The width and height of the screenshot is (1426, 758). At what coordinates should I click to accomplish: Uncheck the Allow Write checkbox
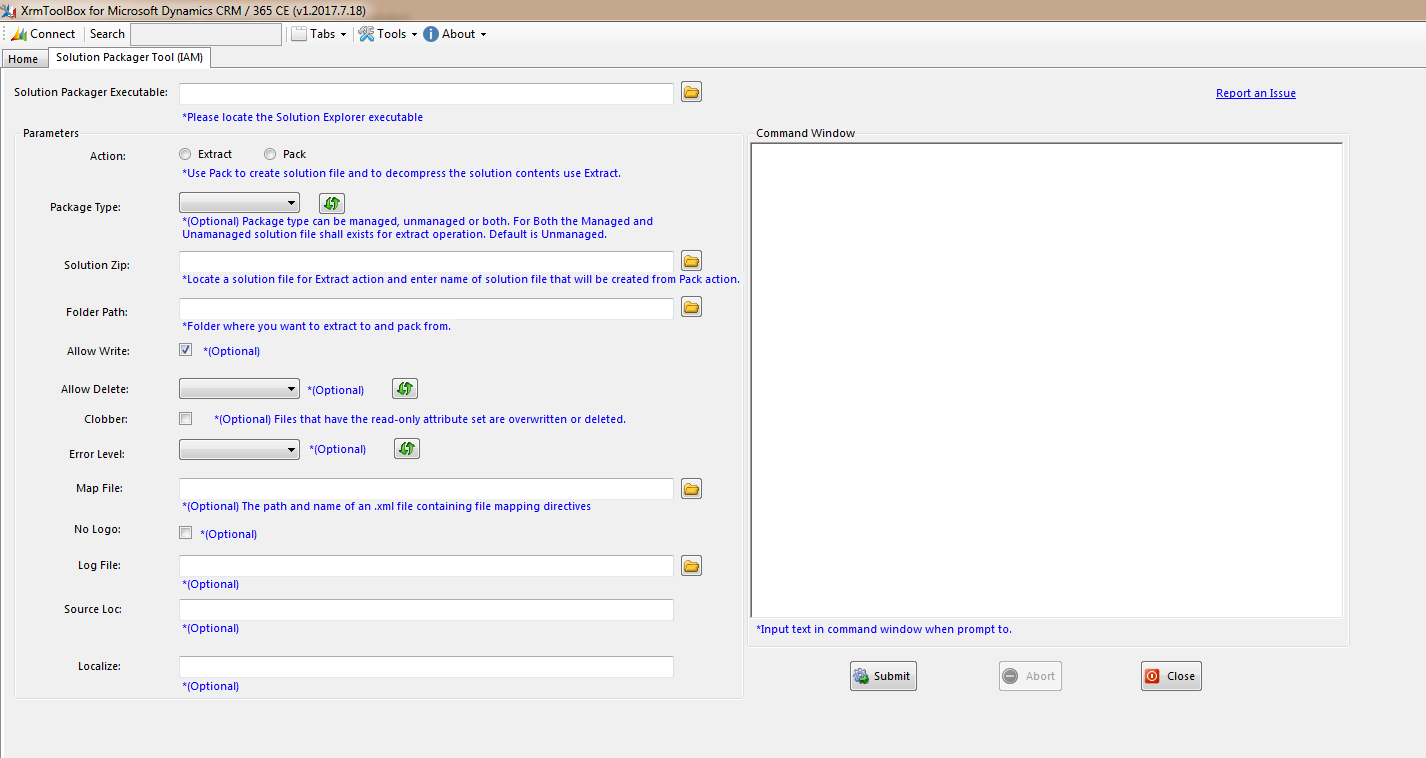tap(185, 350)
